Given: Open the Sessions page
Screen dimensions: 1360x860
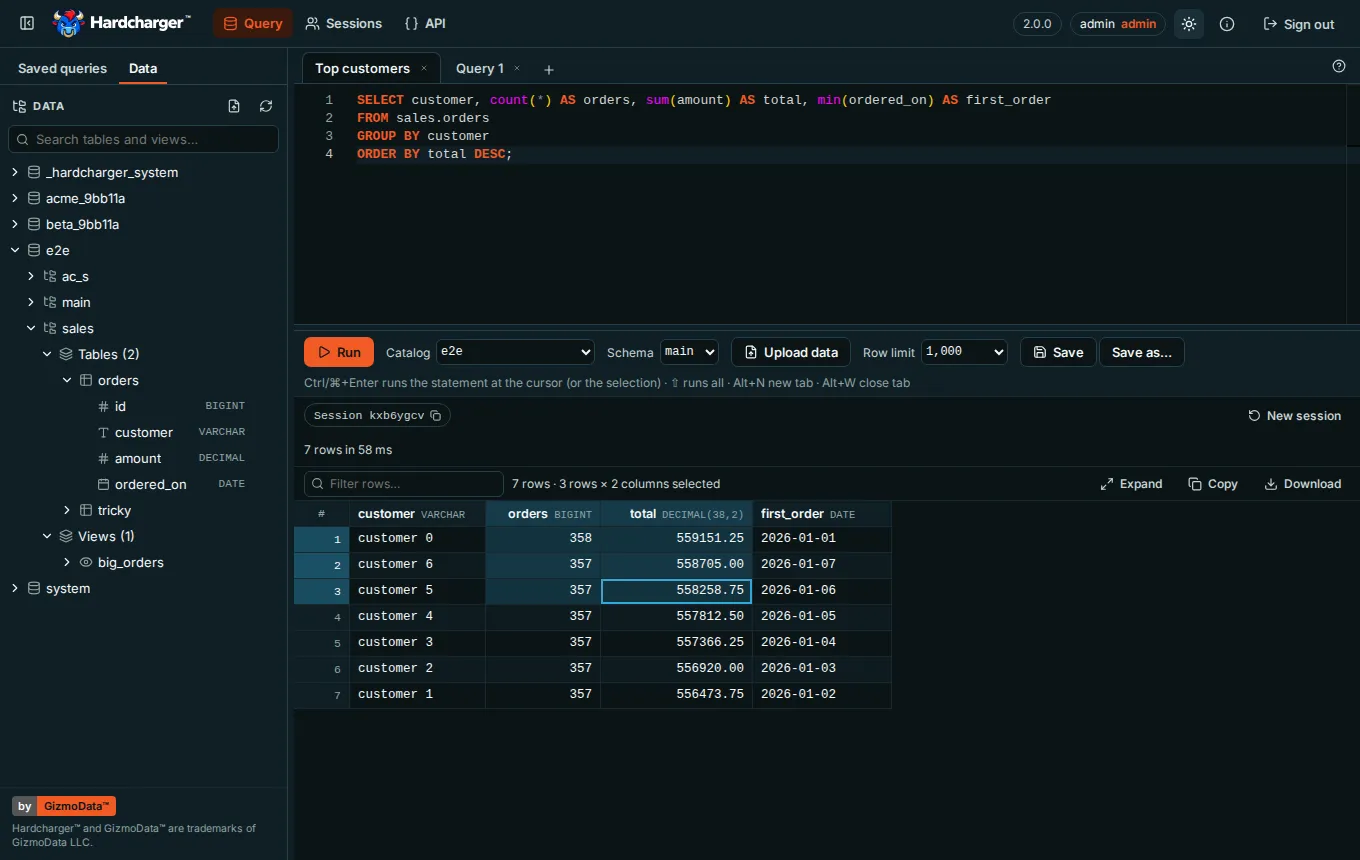Looking at the screenshot, I should pyautogui.click(x=343, y=24).
